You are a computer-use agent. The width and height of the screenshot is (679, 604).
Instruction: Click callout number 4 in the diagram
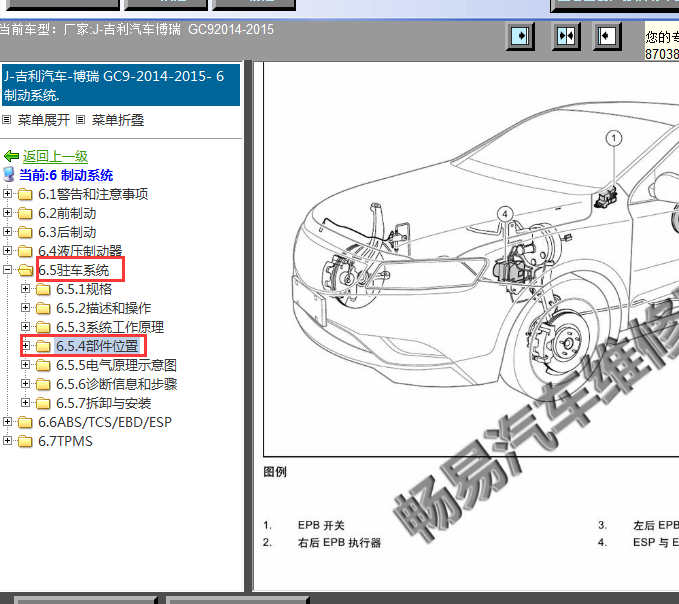pyautogui.click(x=505, y=213)
